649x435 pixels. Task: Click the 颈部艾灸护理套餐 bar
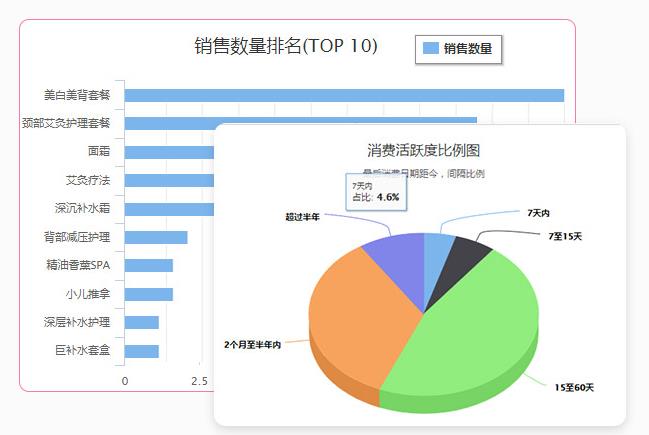click(x=300, y=124)
